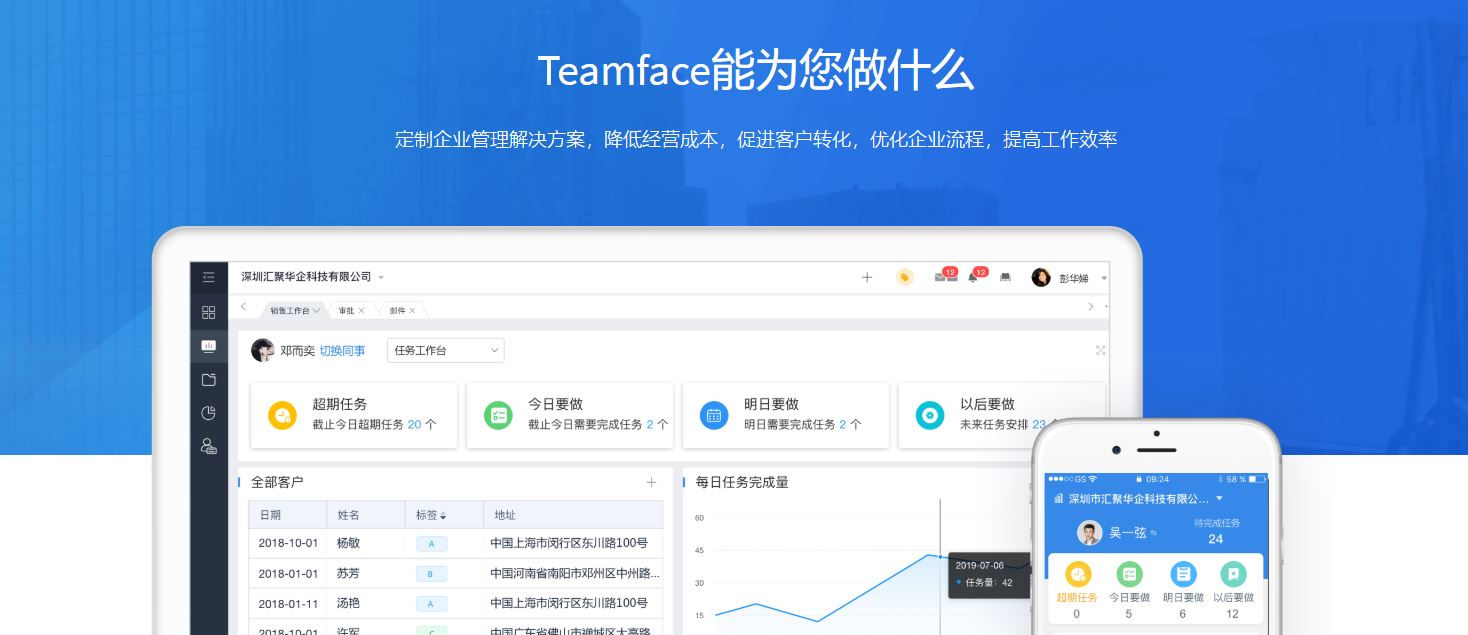Viewport: 1468px width, 635px height.
Task: Click the 每日任务完成量 chart title
Action: (742, 482)
